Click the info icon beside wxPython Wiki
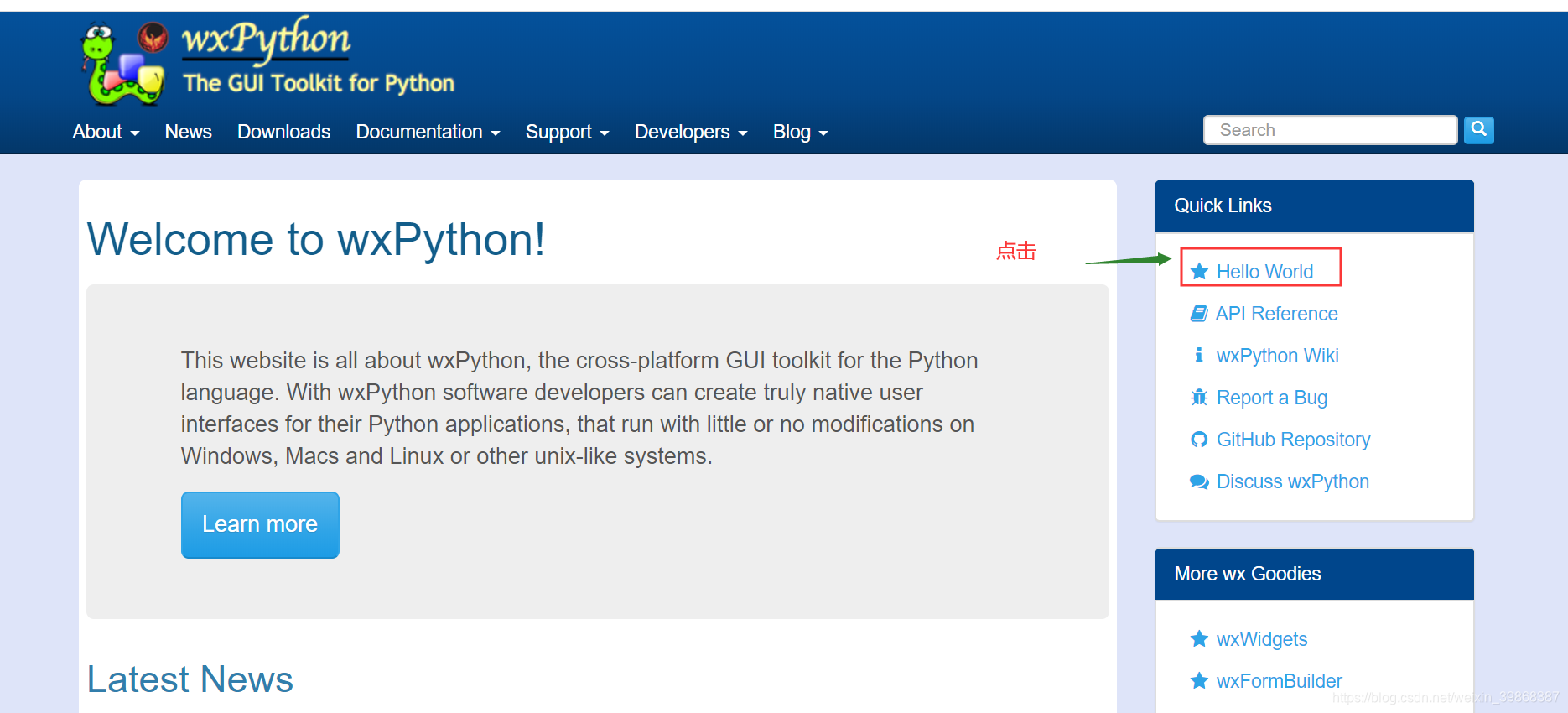Viewport: 1568px width, 713px height. point(1199,356)
